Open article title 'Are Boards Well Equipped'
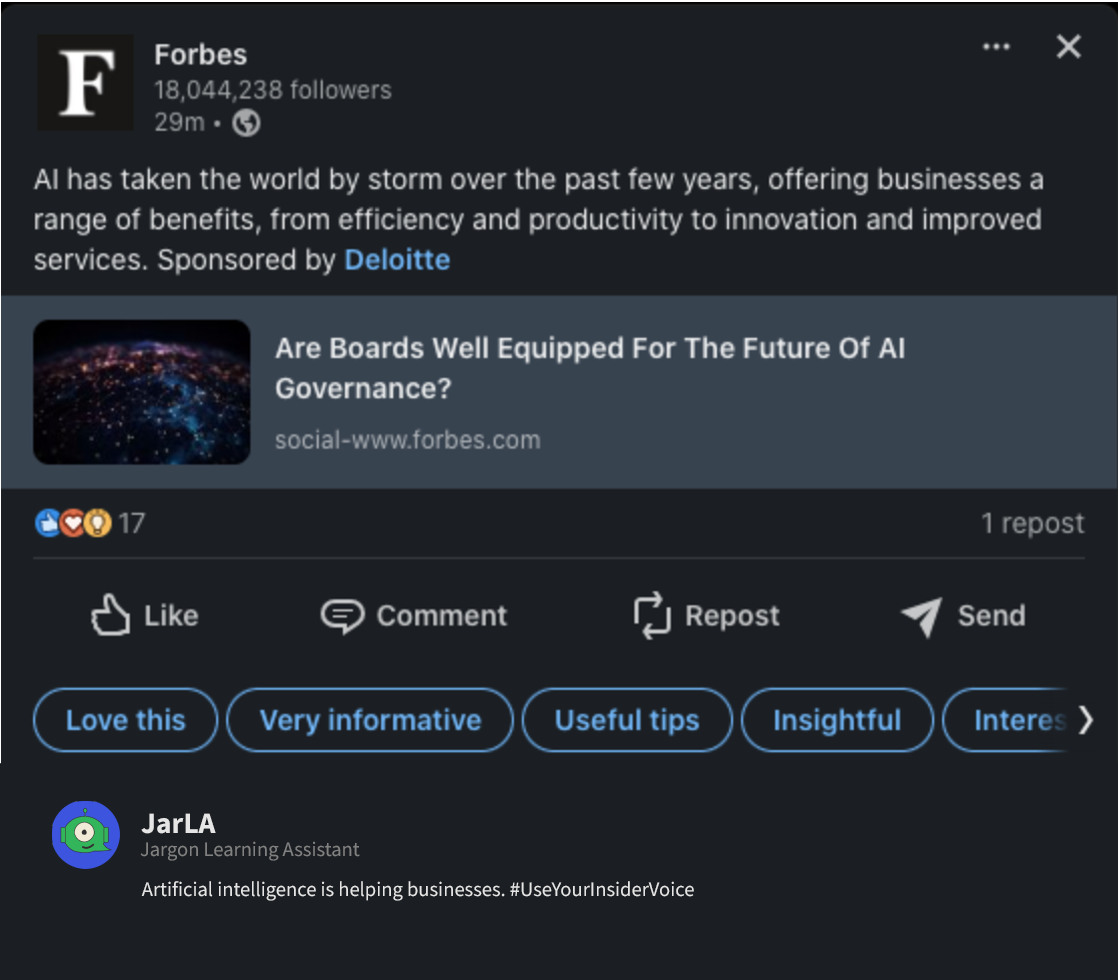 click(590, 368)
